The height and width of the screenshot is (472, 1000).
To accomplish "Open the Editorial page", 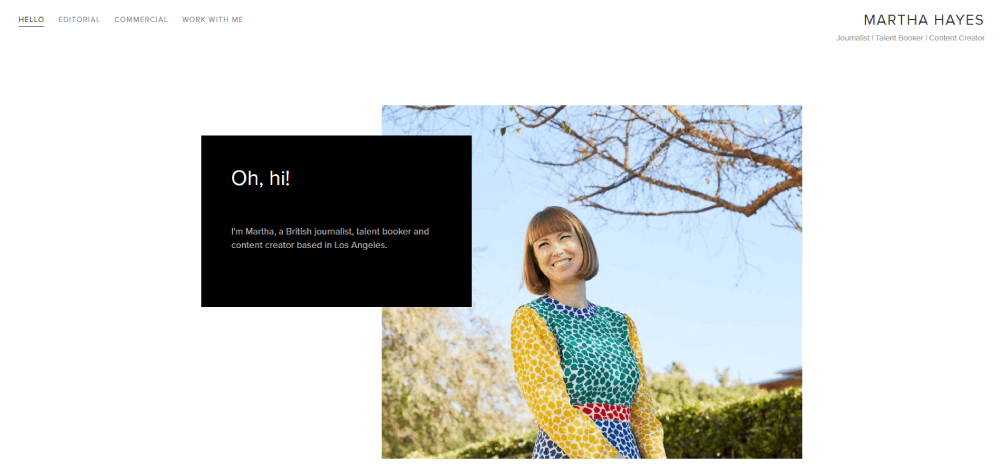I will (x=79, y=19).
